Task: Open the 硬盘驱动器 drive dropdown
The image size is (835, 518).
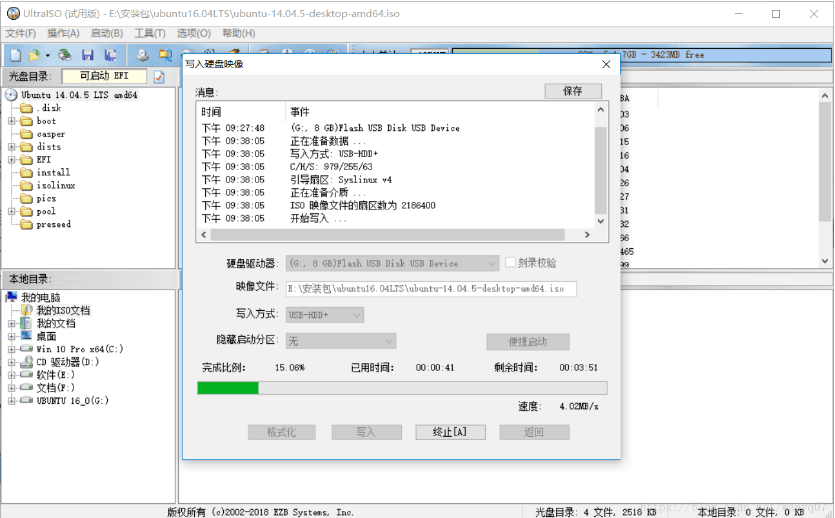Action: click(x=392, y=263)
